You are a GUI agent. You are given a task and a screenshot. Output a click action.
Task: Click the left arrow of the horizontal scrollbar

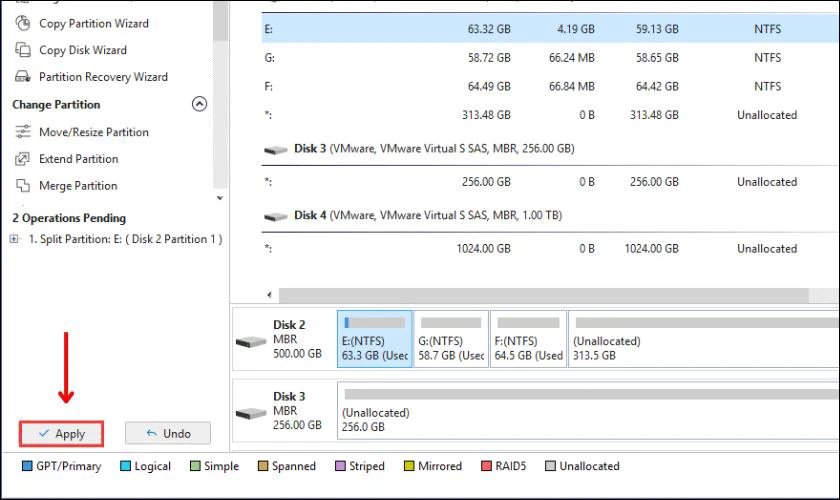pyautogui.click(x=269, y=295)
